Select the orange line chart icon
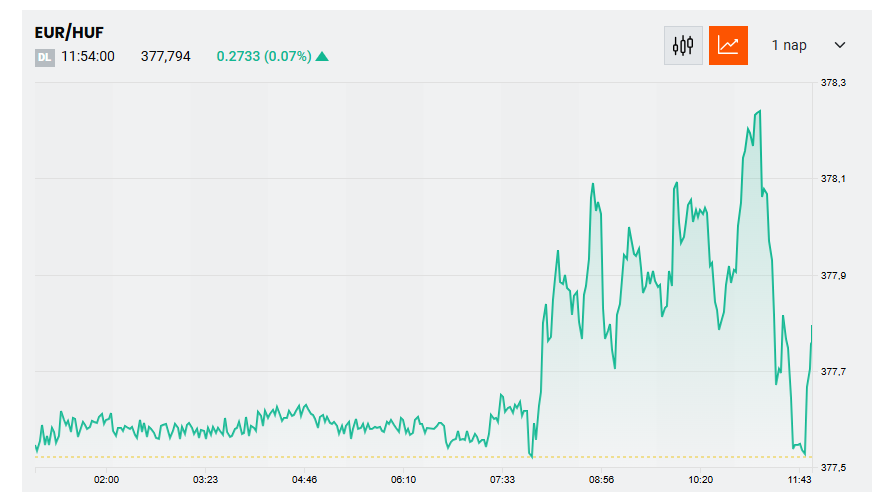The image size is (894, 504). (728, 45)
